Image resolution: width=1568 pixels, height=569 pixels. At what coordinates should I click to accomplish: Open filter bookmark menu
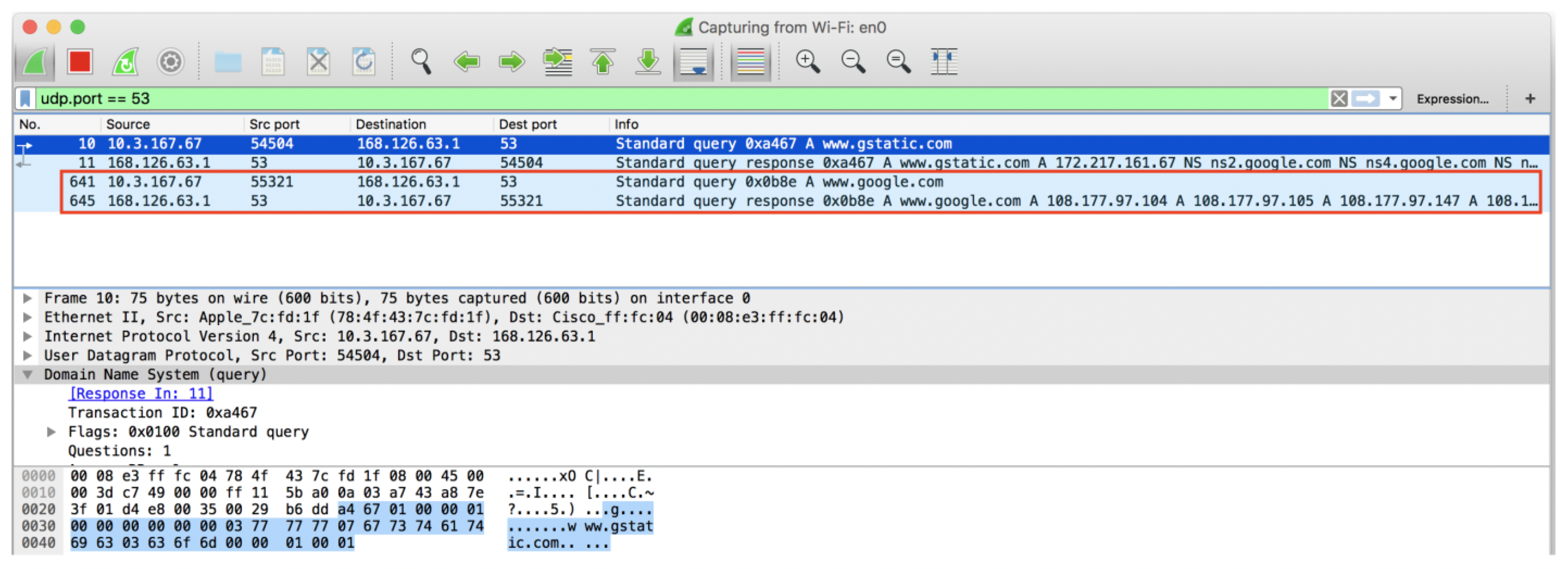click(25, 99)
